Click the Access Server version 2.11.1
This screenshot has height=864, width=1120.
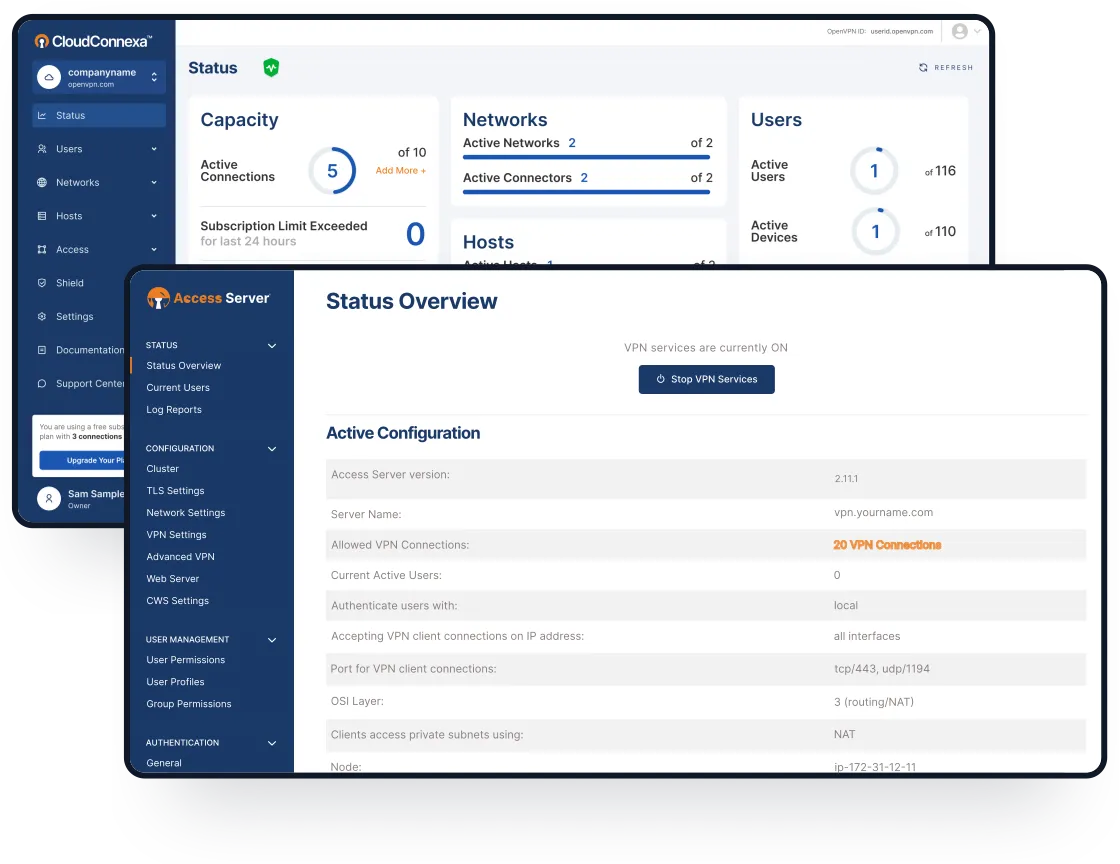click(846, 478)
